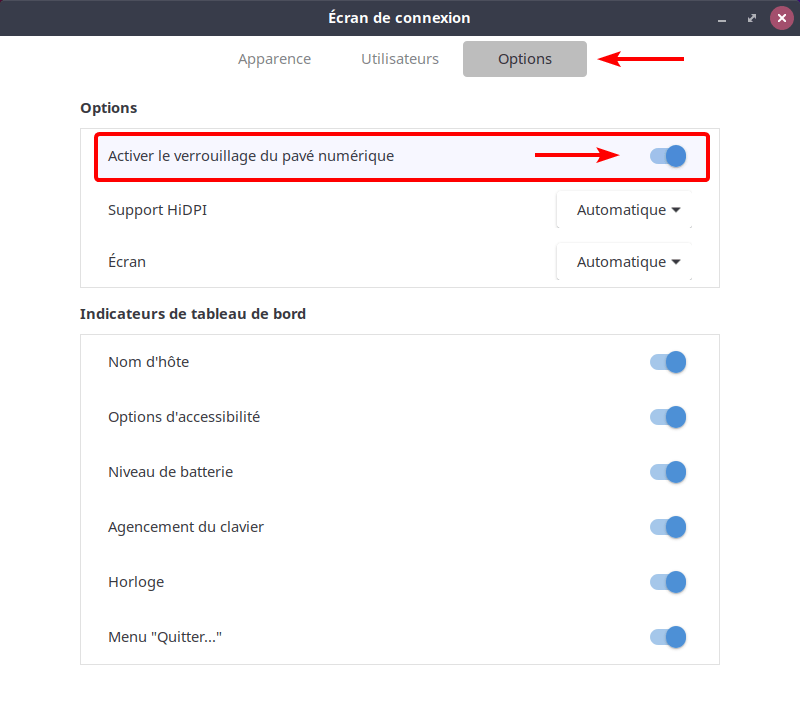Screen dimensions: 800x709
Task: Minimize the Écran de connexion window
Action: pos(721,19)
